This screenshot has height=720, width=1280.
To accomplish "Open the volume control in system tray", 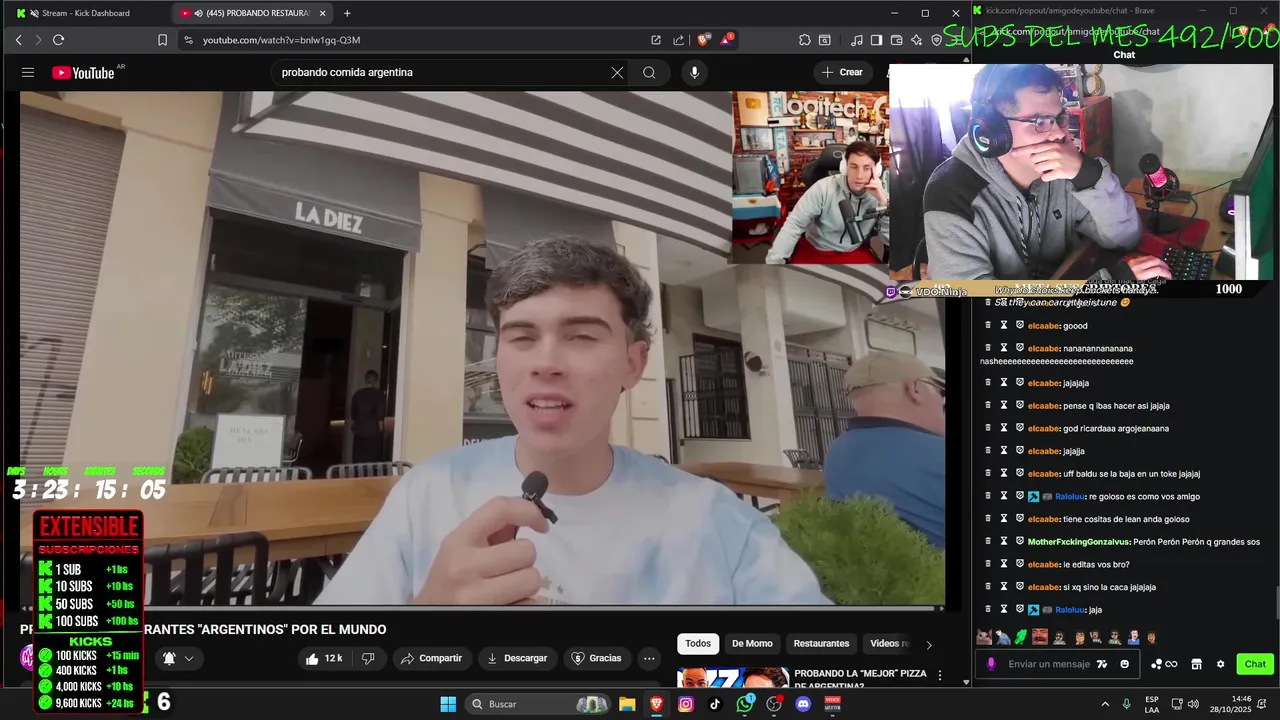I will (1193, 704).
